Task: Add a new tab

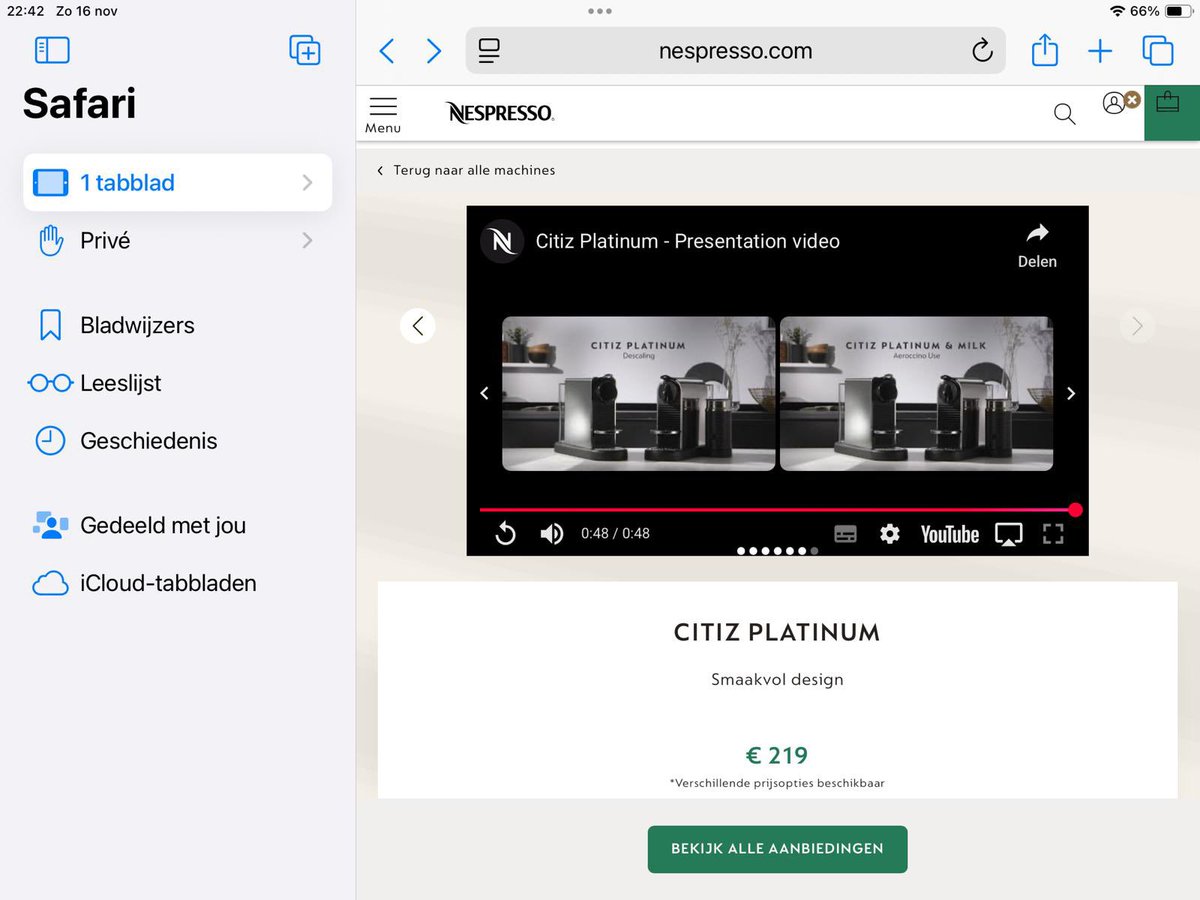Action: pyautogui.click(x=1100, y=51)
